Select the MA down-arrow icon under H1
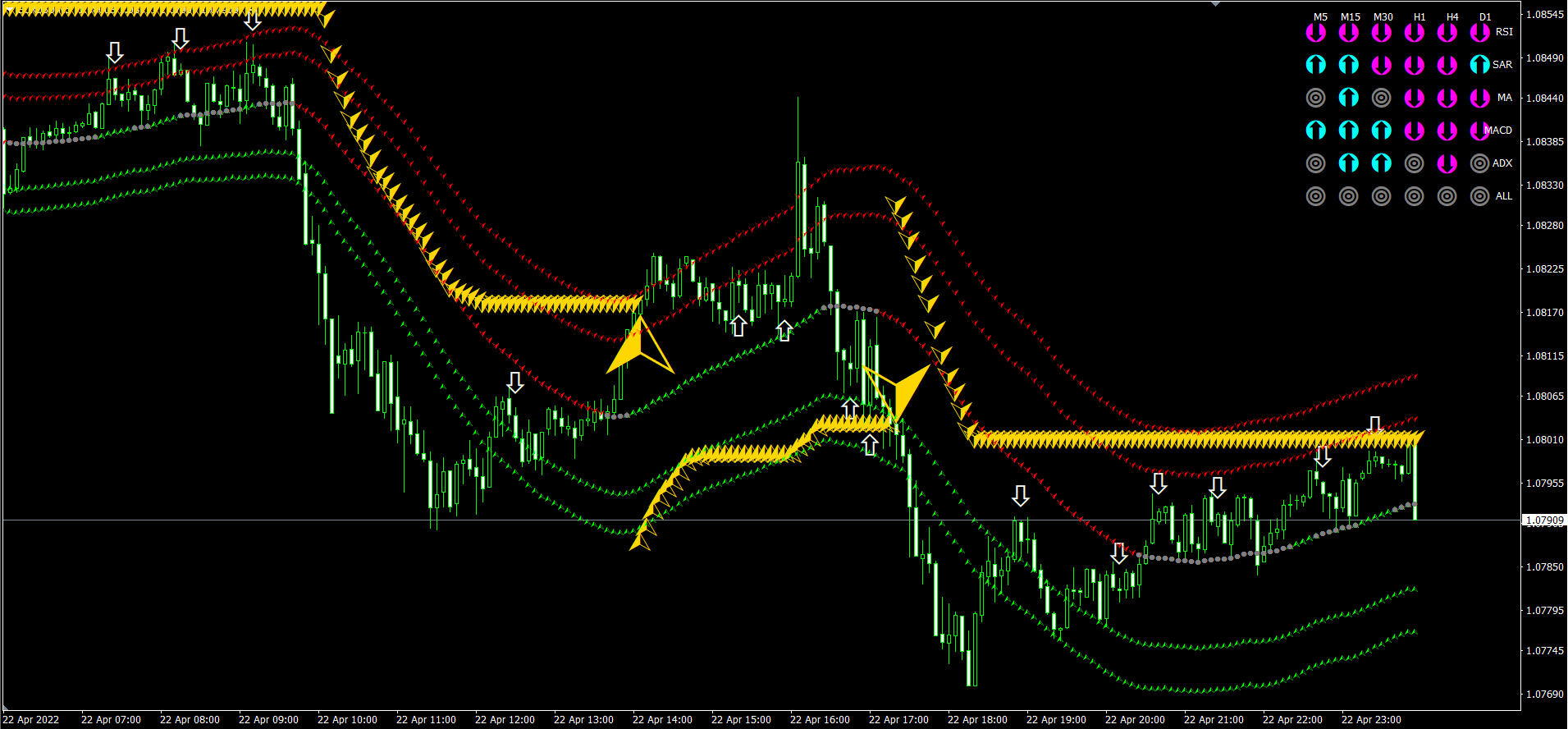Screen dimensions: 1568x729 [1415, 98]
